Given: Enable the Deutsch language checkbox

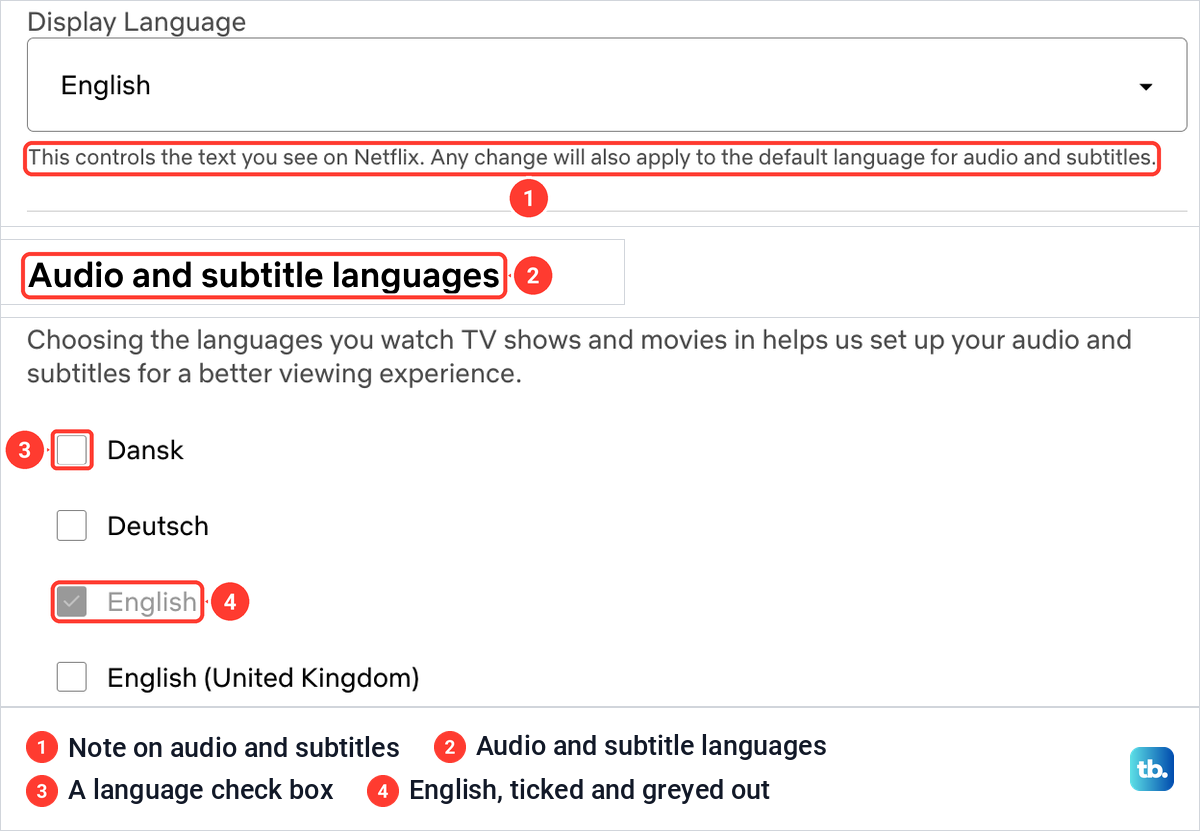Looking at the screenshot, I should (72, 526).
